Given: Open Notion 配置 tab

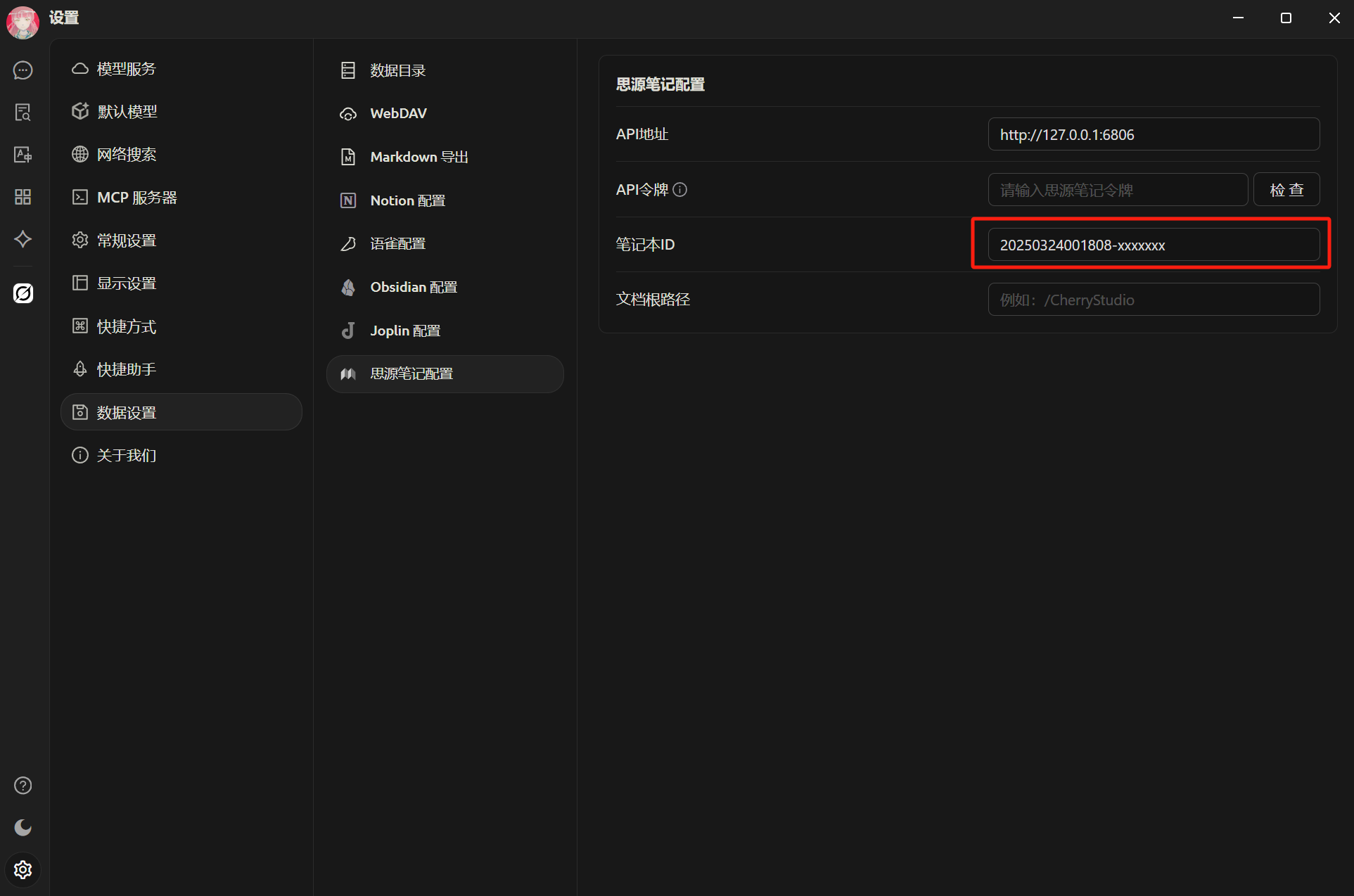Looking at the screenshot, I should (407, 200).
